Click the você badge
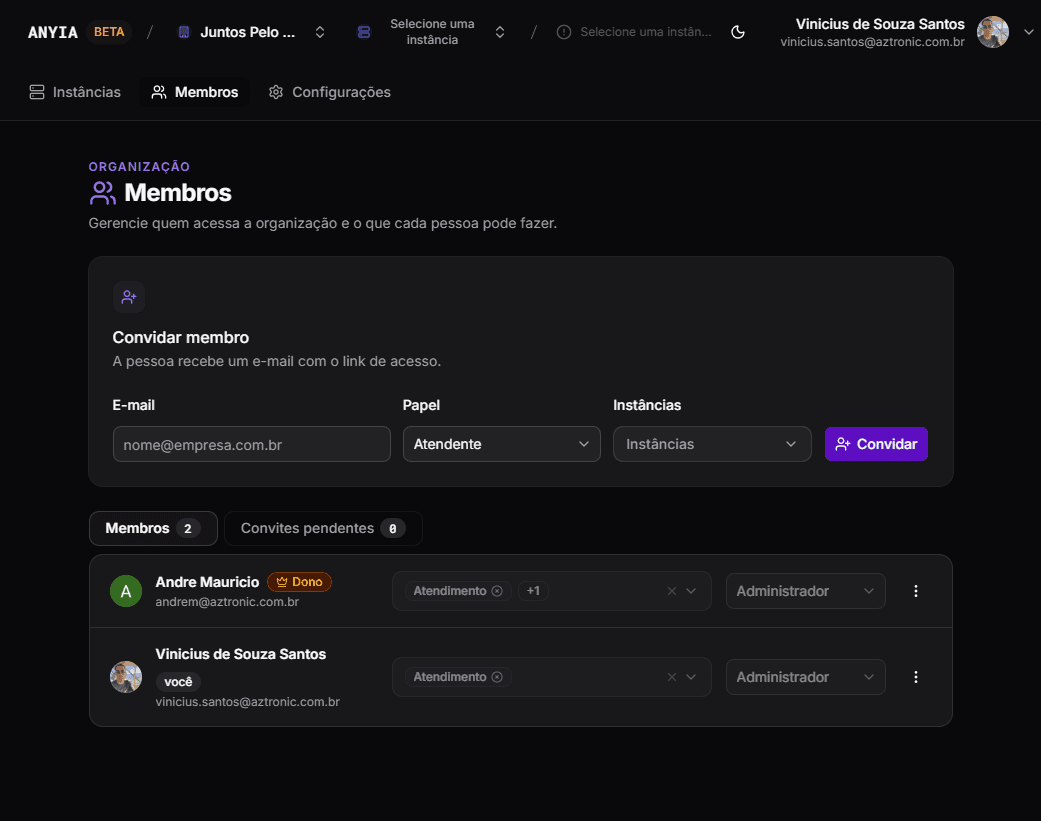Screen dimensions: 1041x821 point(178,682)
